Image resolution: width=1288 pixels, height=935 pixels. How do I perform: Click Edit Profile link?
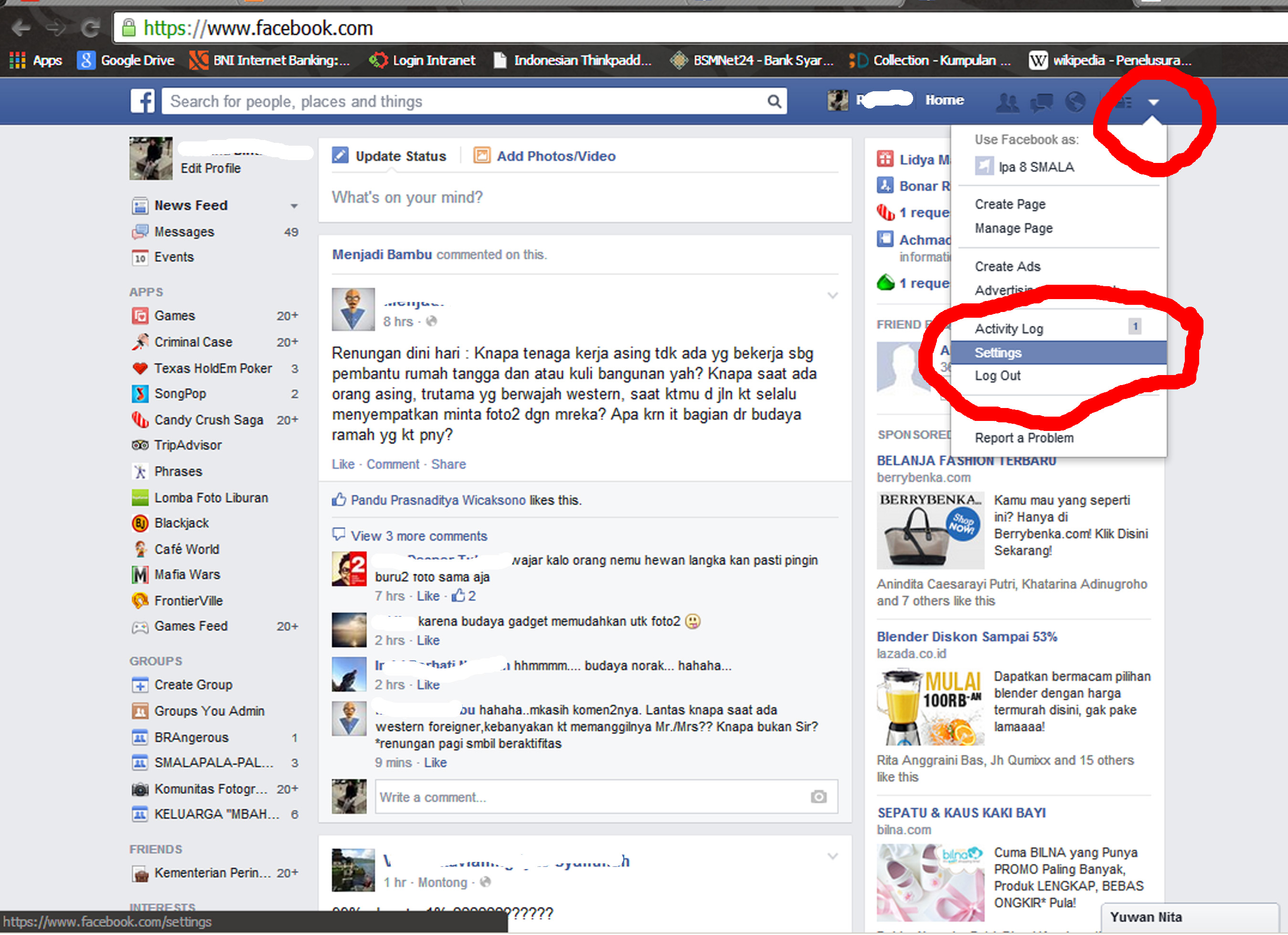[x=210, y=169]
